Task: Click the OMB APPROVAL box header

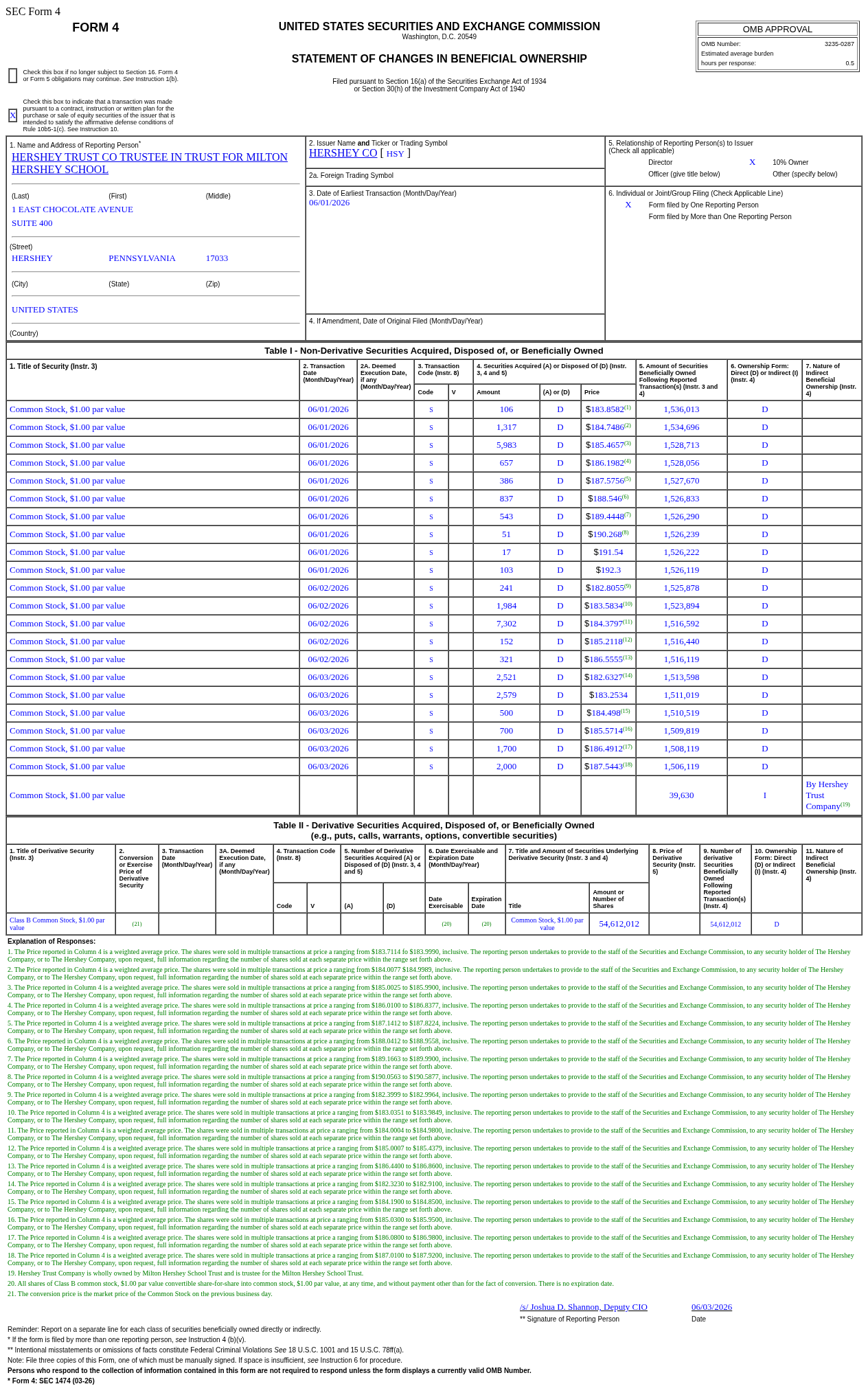Action: (777, 30)
